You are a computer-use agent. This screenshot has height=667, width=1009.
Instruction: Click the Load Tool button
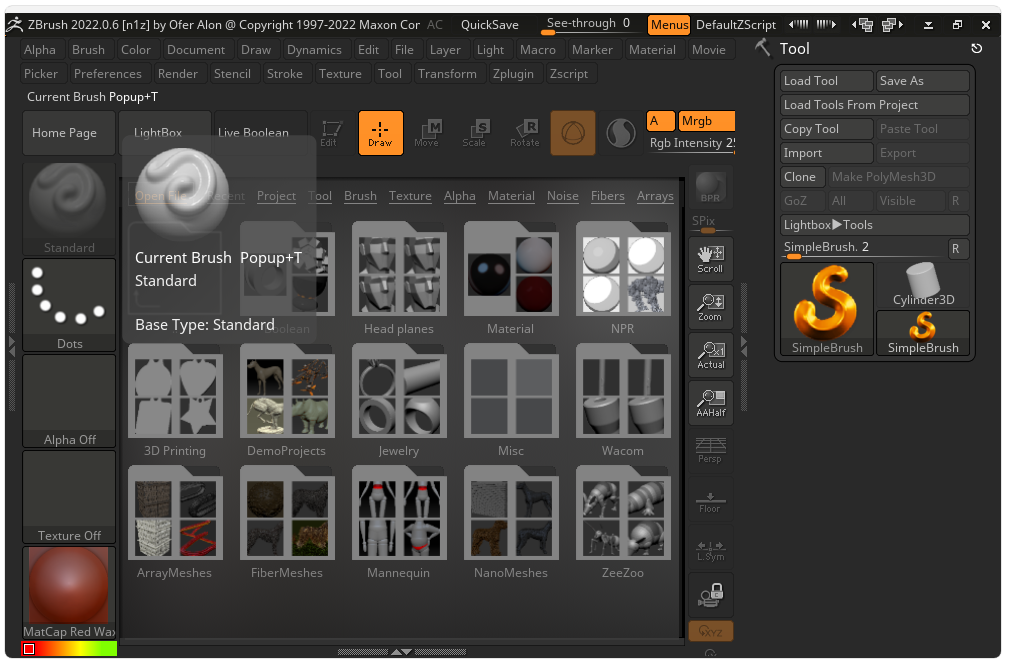[x=827, y=81]
